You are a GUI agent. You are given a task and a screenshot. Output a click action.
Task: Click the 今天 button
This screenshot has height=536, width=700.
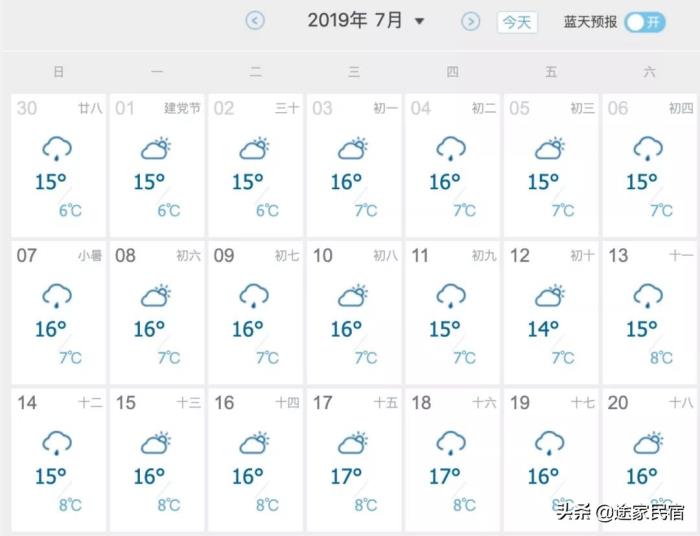(x=517, y=22)
